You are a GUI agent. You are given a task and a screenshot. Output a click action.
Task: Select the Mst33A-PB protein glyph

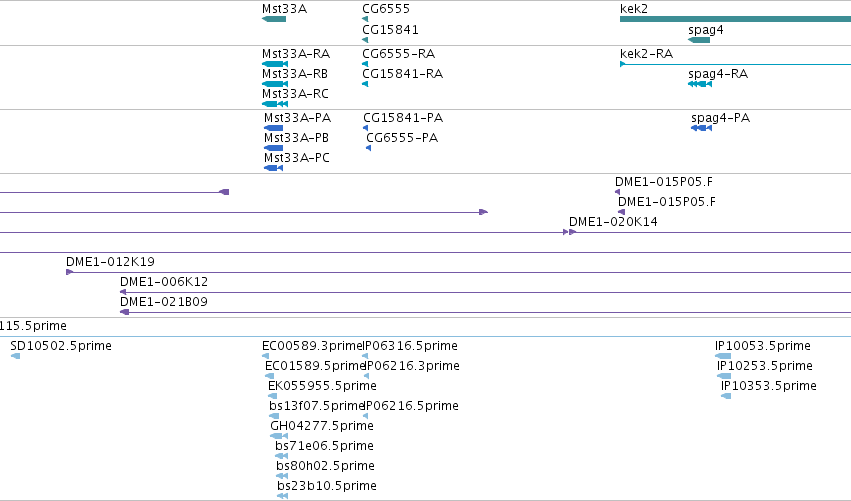click(274, 148)
